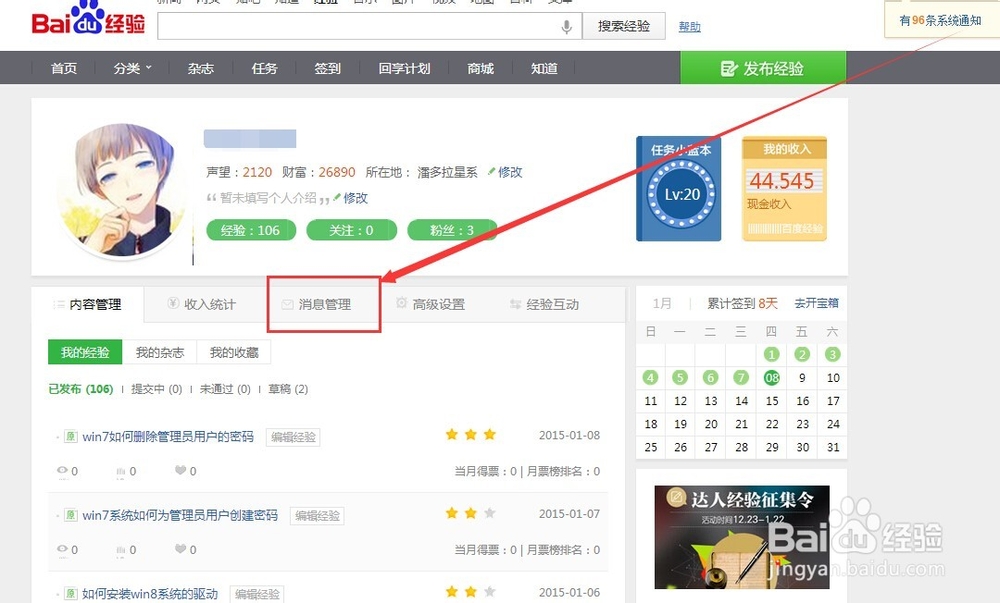This screenshot has height=603, width=1000.
Task: Go to 首页 in navigation bar
Action: coord(64,68)
